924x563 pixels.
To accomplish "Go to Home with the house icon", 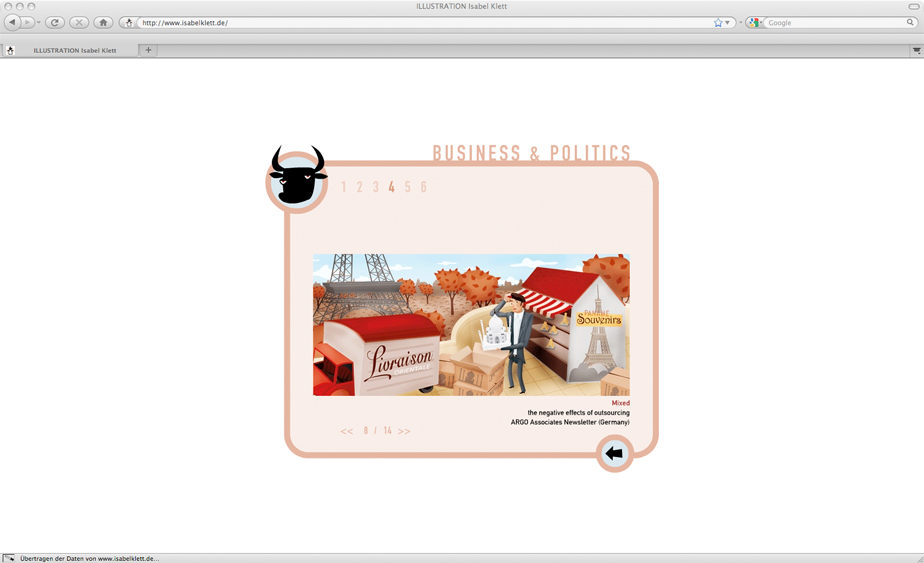I will point(103,22).
